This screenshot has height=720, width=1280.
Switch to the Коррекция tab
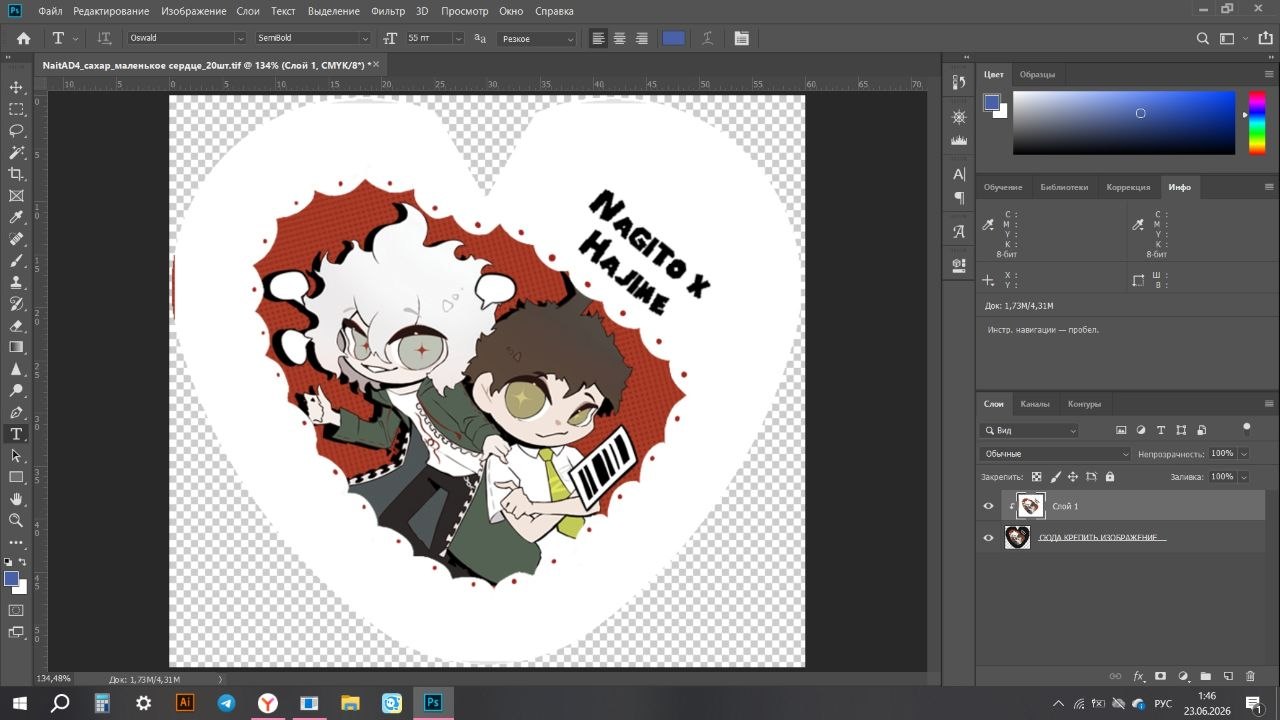[x=1130, y=187]
